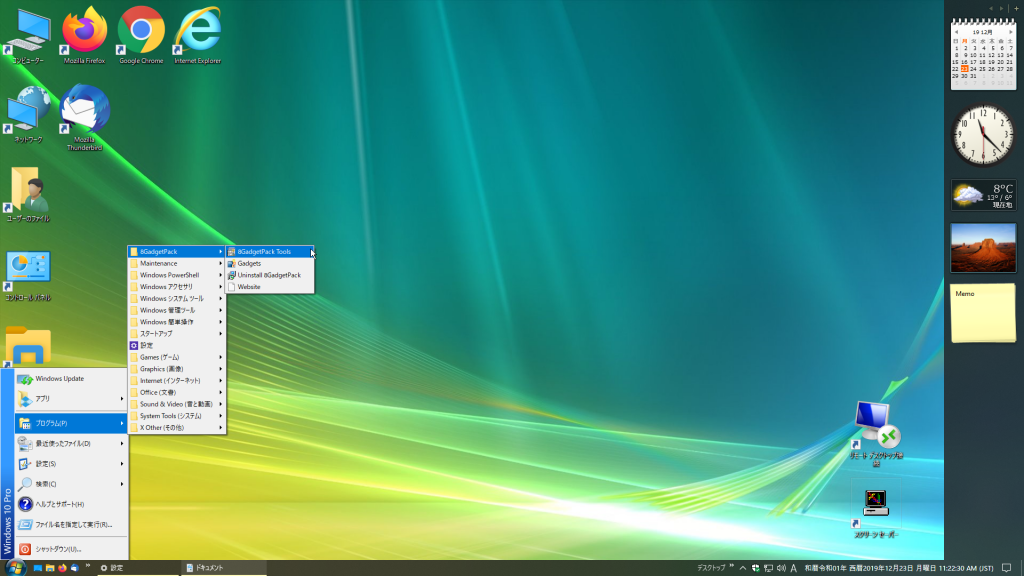Click the ヘルプとサポート help icon entry
This screenshot has width=1024, height=576.
tap(71, 504)
